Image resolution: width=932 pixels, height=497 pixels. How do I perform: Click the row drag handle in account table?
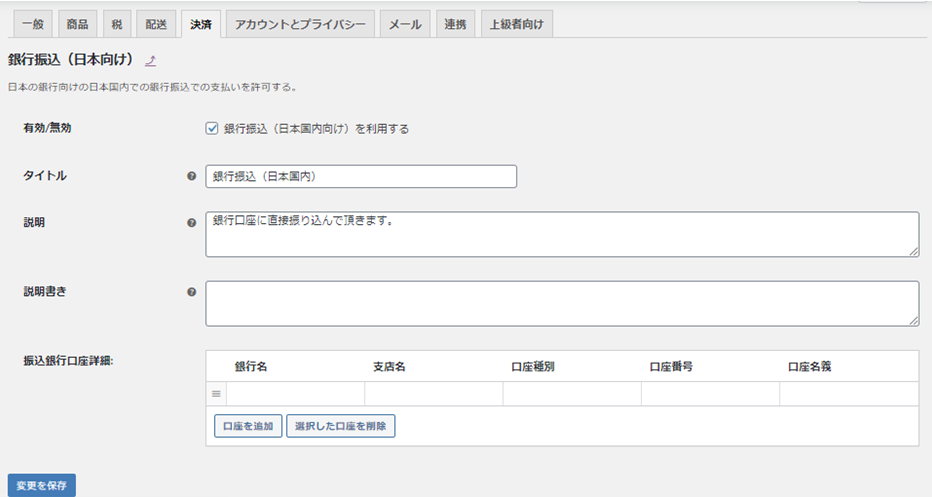click(x=216, y=394)
